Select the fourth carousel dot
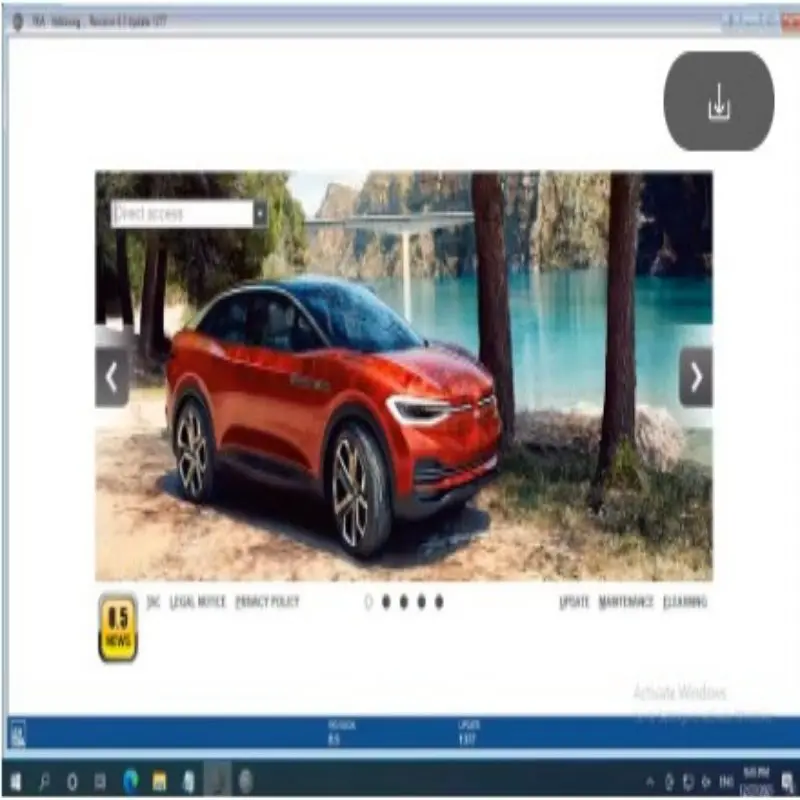Viewport: 800px width, 800px height. coord(421,602)
